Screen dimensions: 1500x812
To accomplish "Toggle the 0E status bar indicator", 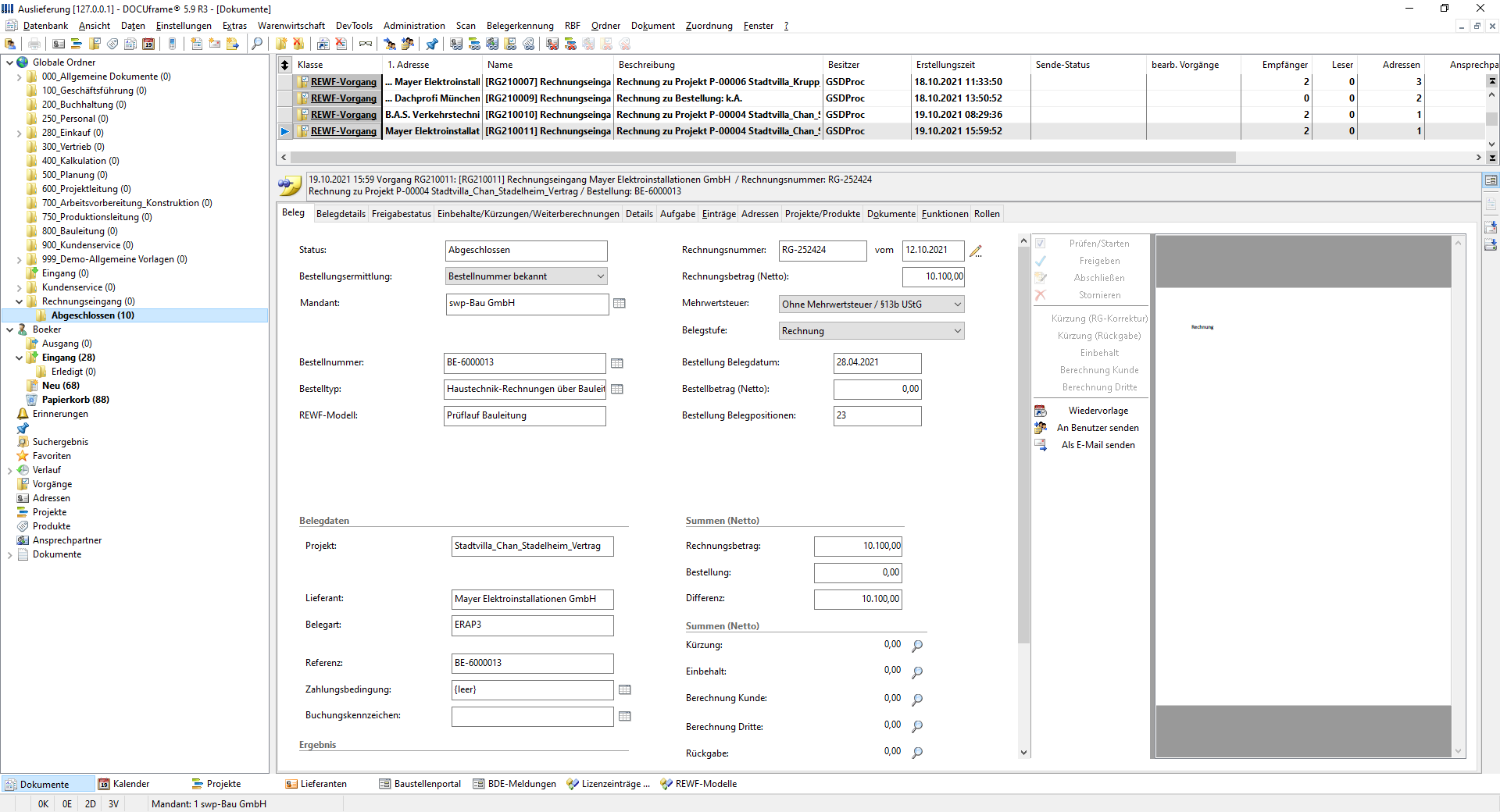I will [x=67, y=804].
